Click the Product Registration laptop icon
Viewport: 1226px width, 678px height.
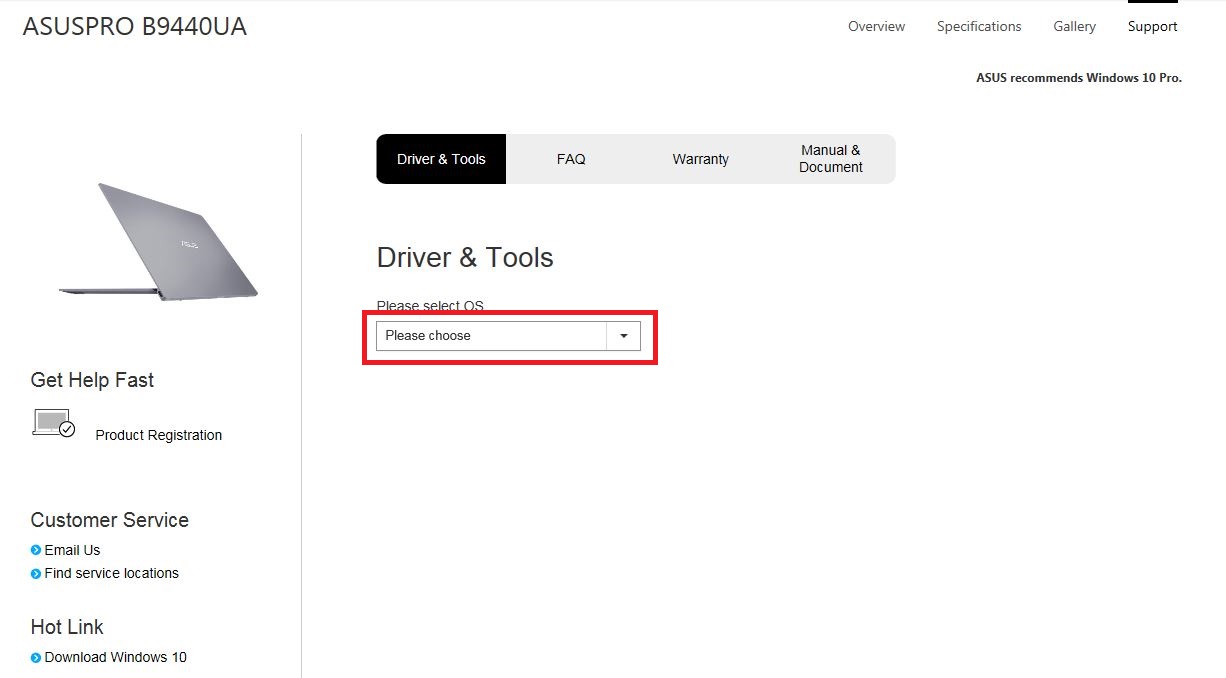pyautogui.click(x=53, y=423)
